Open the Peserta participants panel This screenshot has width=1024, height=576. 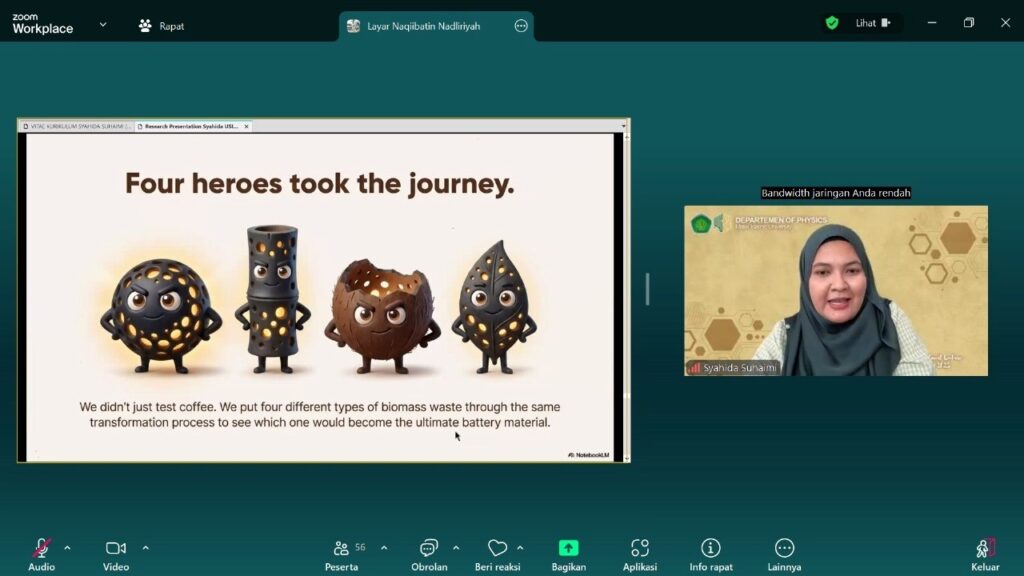(x=341, y=548)
